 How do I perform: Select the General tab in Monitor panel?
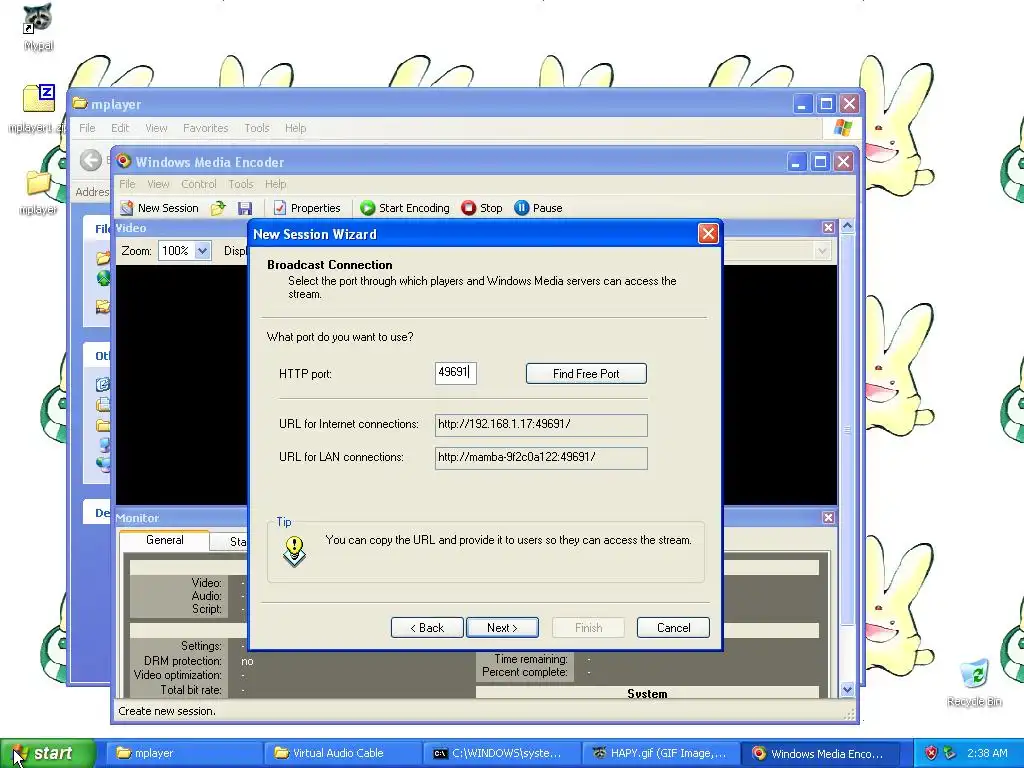pos(165,540)
